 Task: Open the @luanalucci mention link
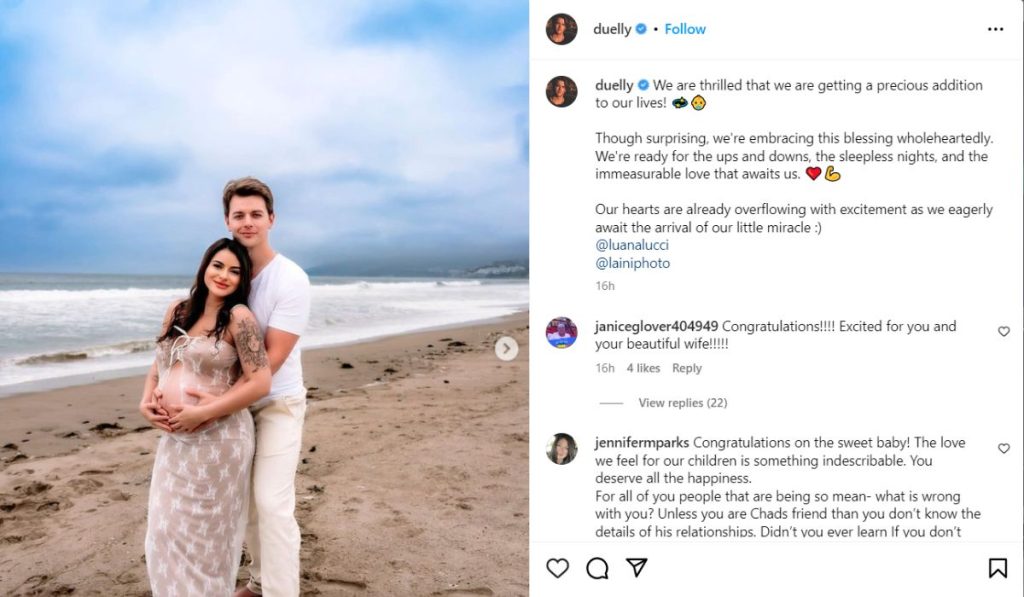[x=631, y=244]
